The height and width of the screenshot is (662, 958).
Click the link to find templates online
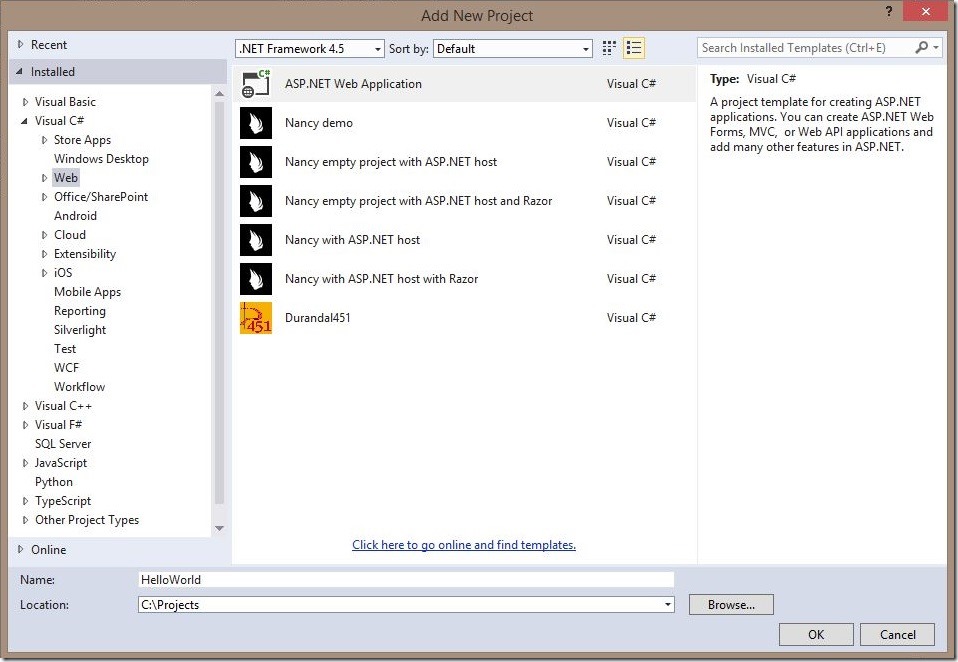click(x=464, y=545)
